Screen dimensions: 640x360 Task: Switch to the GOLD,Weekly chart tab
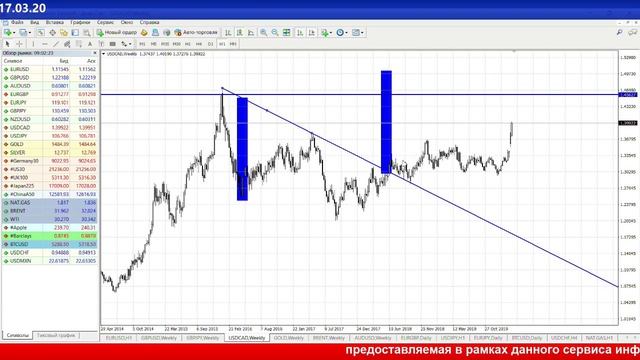289,338
